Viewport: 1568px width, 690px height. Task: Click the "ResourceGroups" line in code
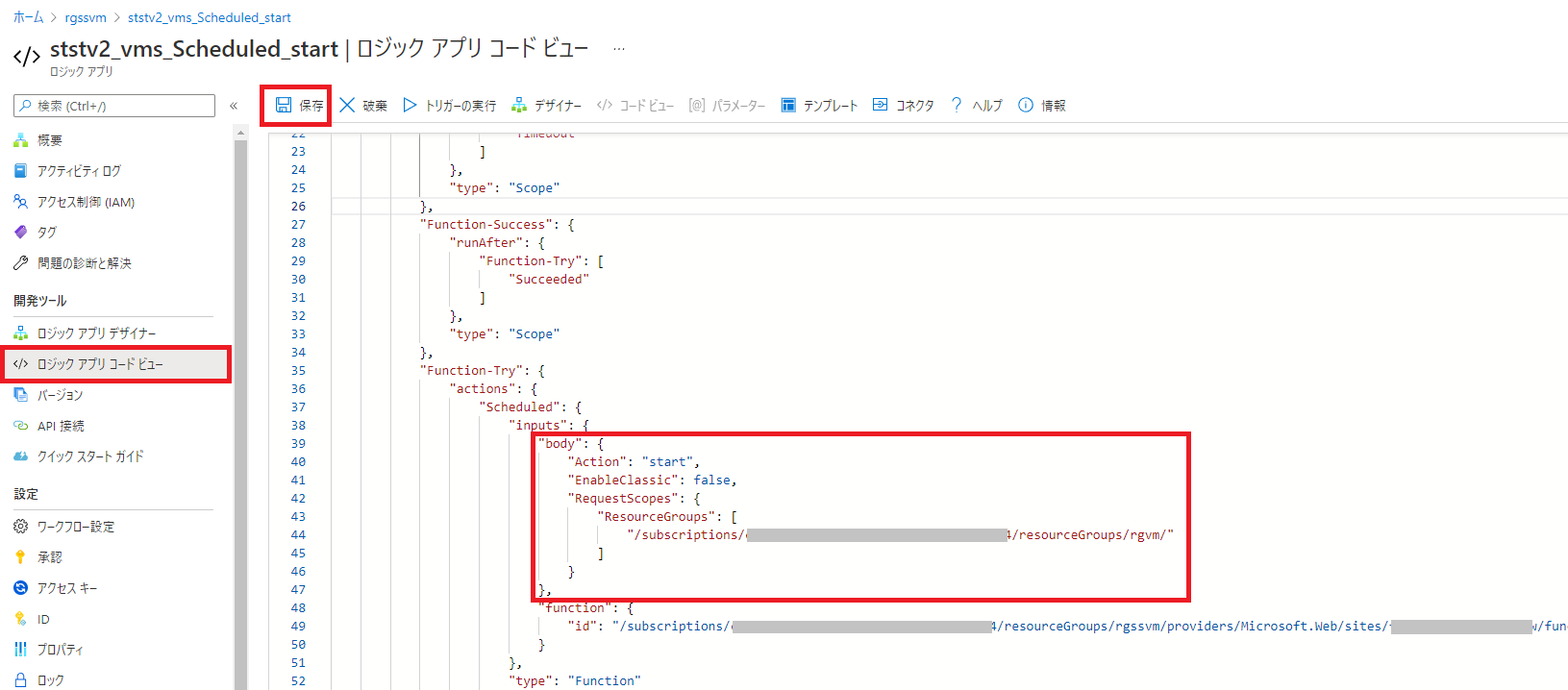tap(667, 517)
